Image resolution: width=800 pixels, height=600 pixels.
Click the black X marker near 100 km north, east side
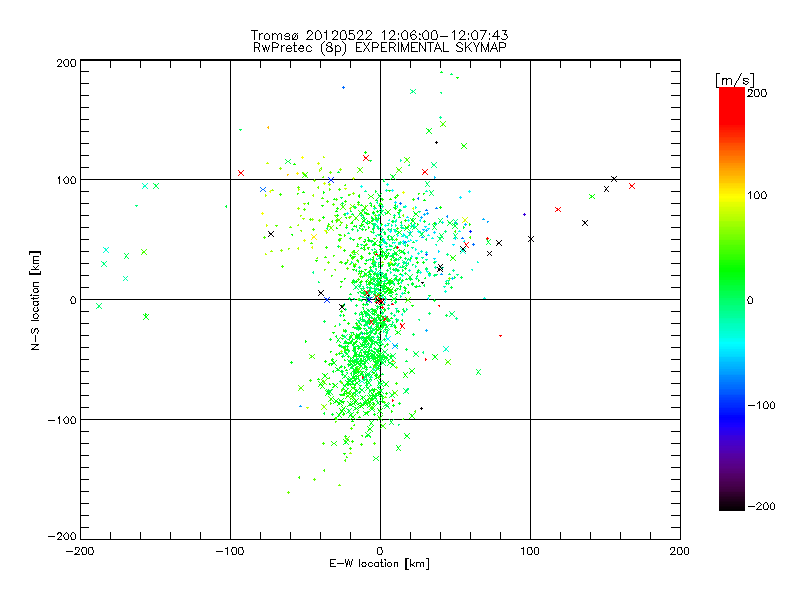614,179
